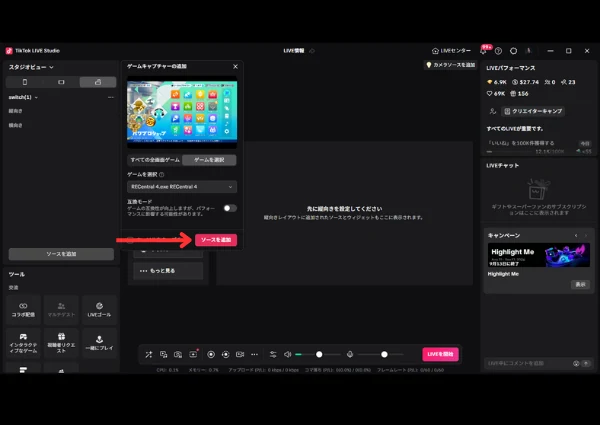The height and width of the screenshot is (425, 600).
Task: Open the RECentral 4.exe game dropdown
Action: pyautogui.click(x=182, y=187)
